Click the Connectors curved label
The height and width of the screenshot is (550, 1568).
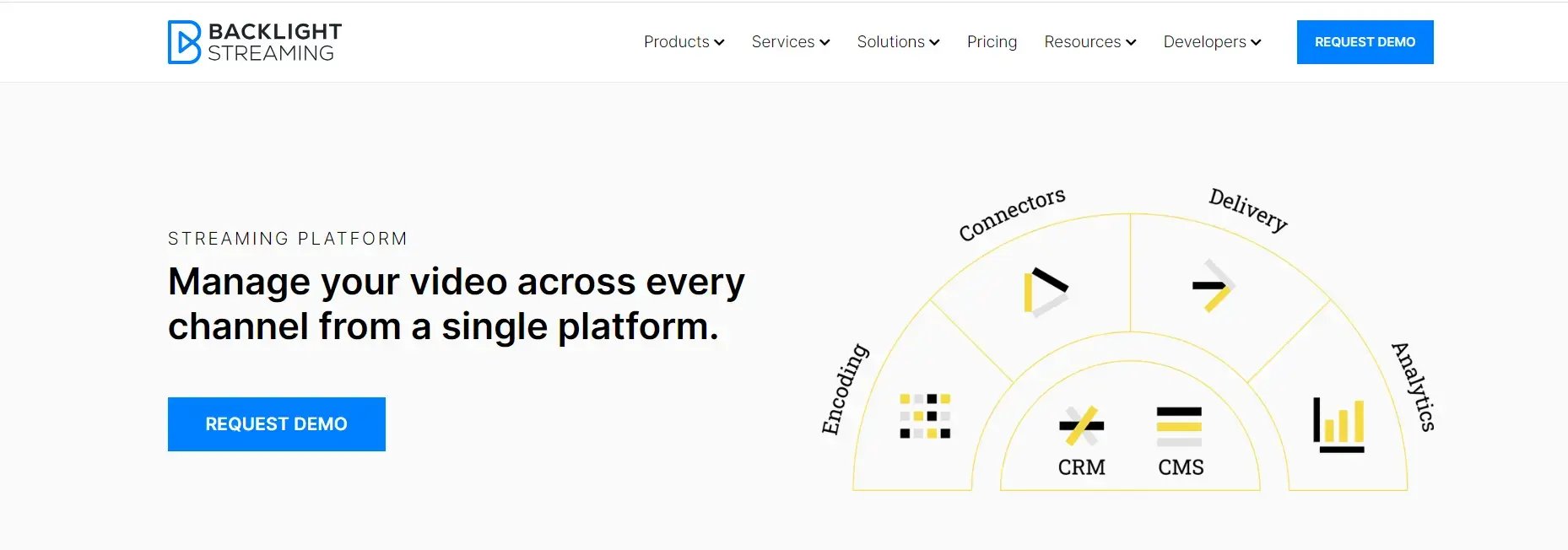[1012, 213]
